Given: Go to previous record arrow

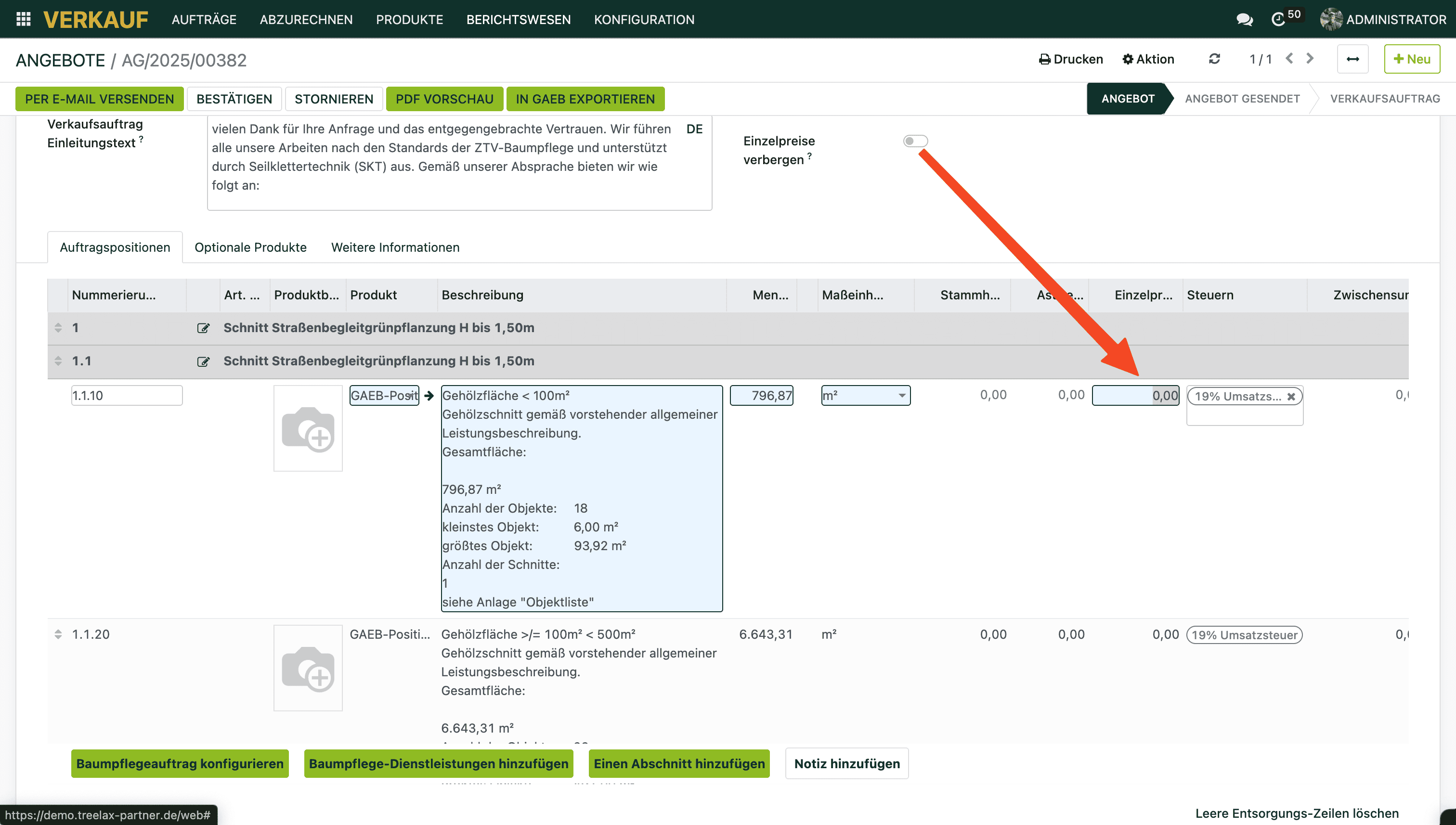Looking at the screenshot, I should tap(1289, 58).
